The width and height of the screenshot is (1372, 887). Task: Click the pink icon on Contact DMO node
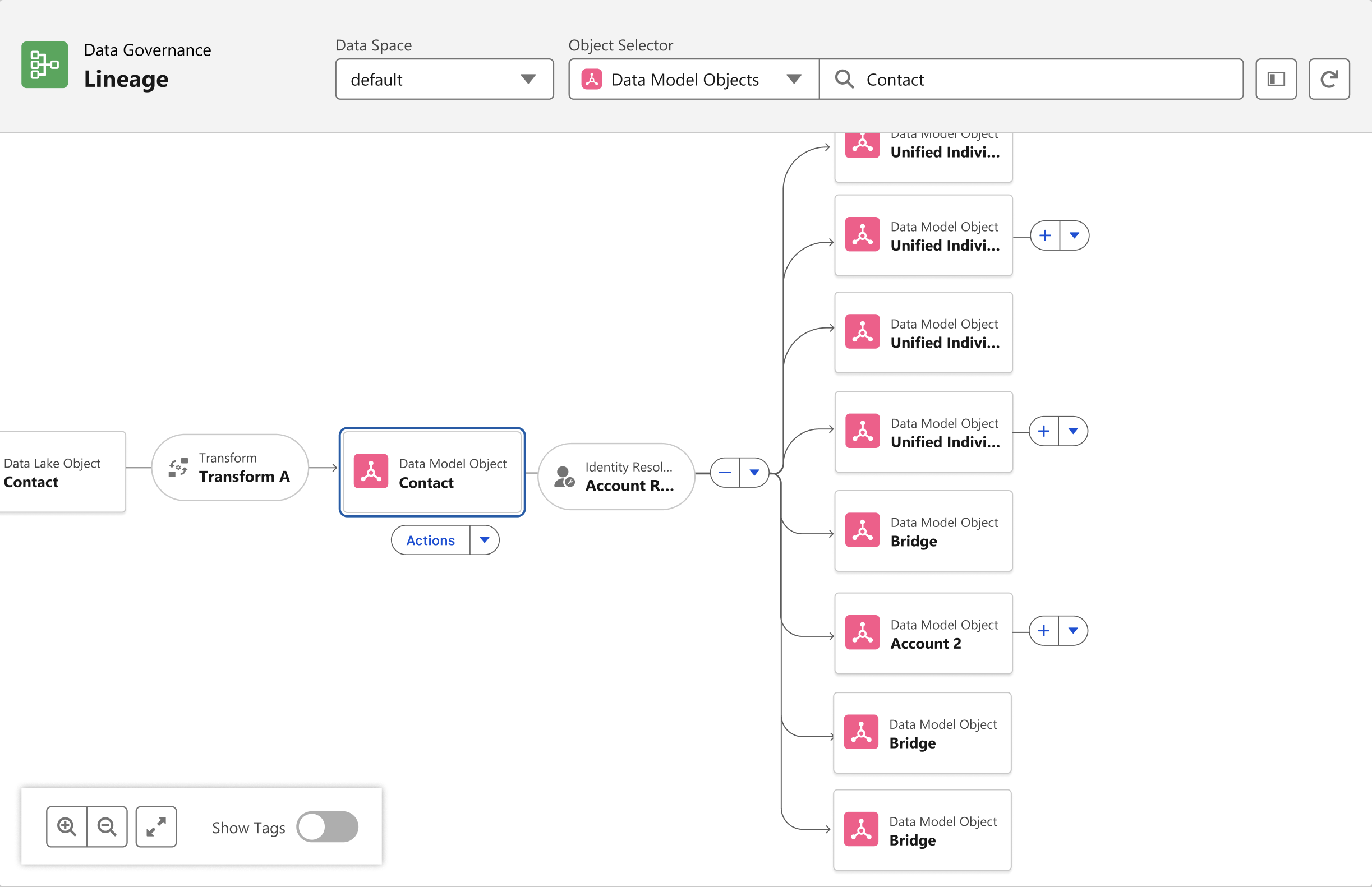371,471
